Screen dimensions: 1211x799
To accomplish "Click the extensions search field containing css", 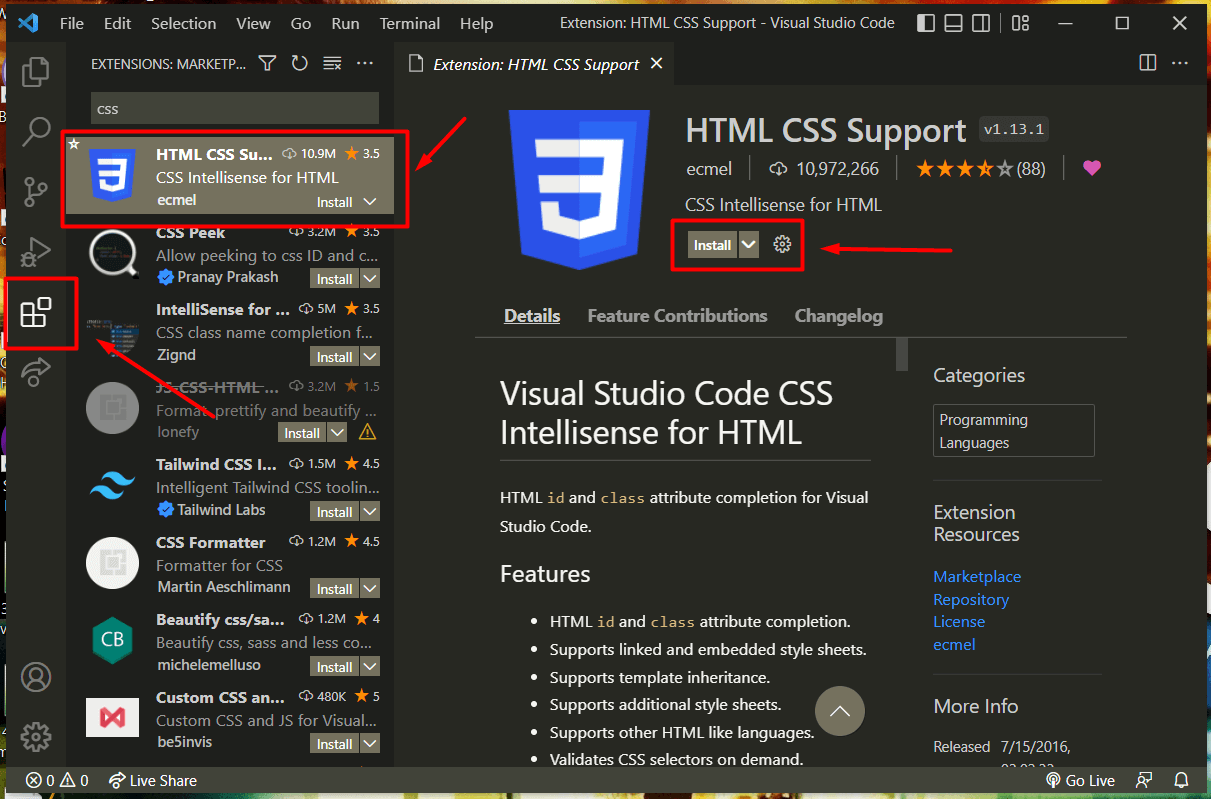I will pos(234,108).
